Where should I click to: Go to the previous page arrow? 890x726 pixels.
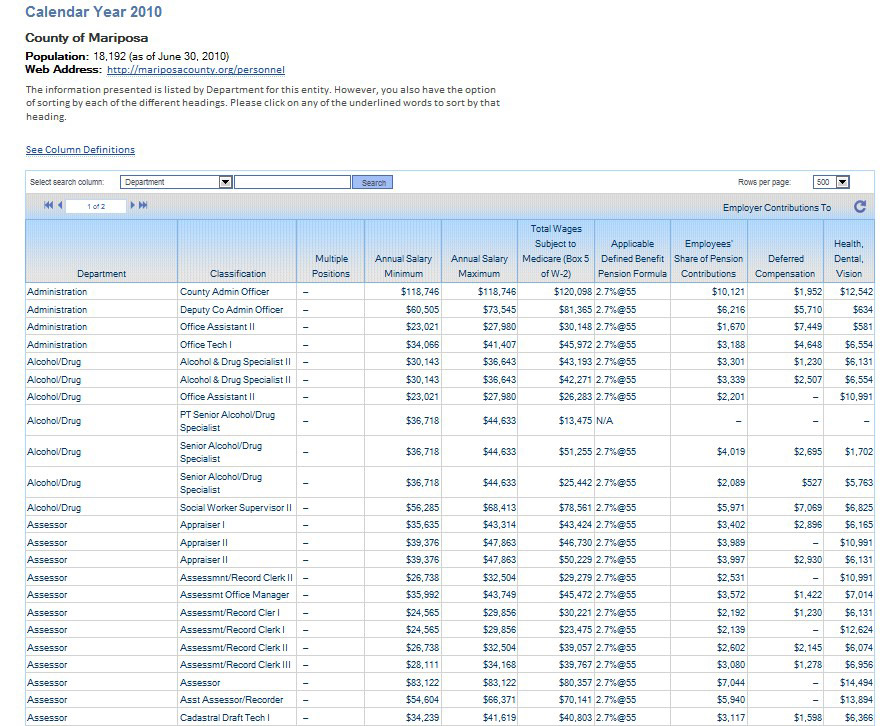click(x=60, y=205)
